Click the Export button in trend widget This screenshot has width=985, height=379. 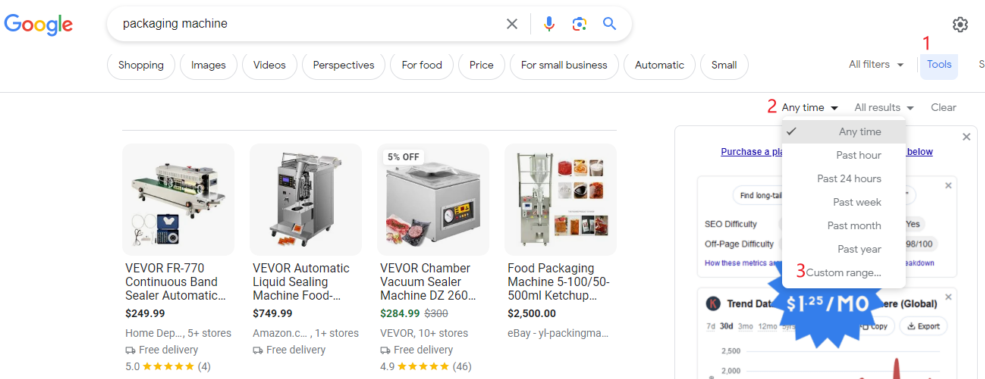923,326
